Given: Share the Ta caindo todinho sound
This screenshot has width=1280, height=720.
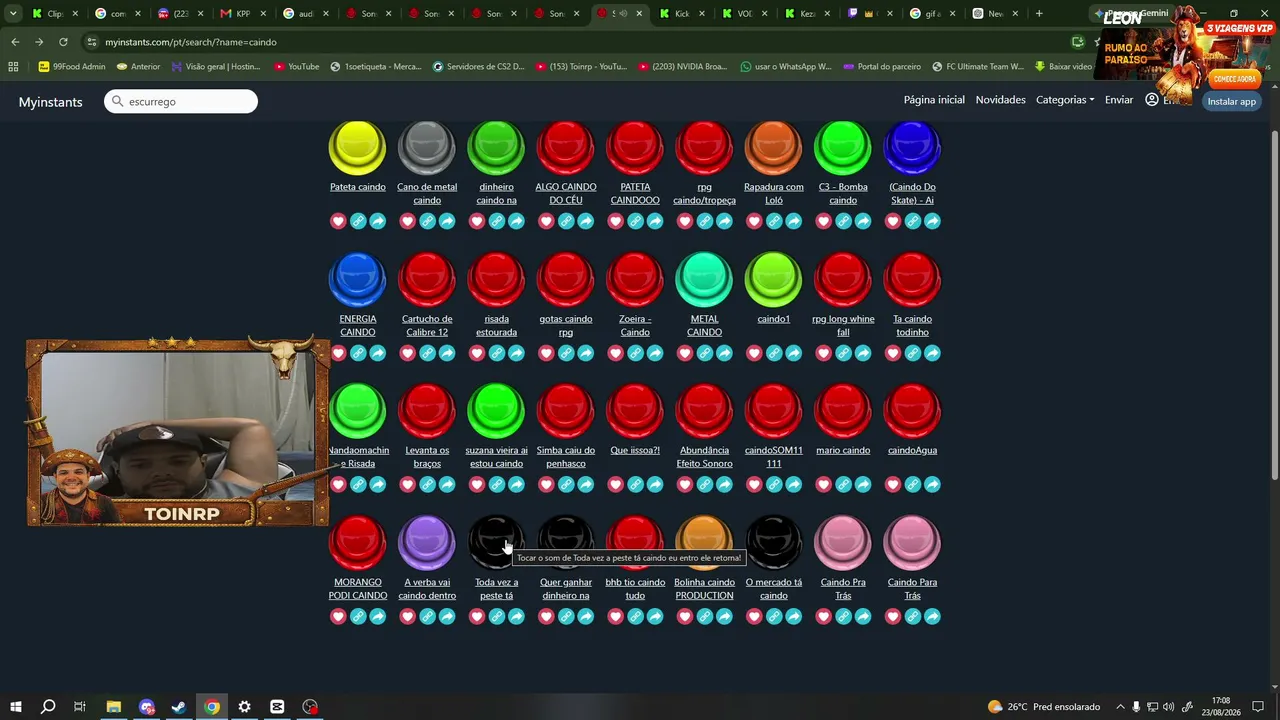Looking at the screenshot, I should coord(932,353).
